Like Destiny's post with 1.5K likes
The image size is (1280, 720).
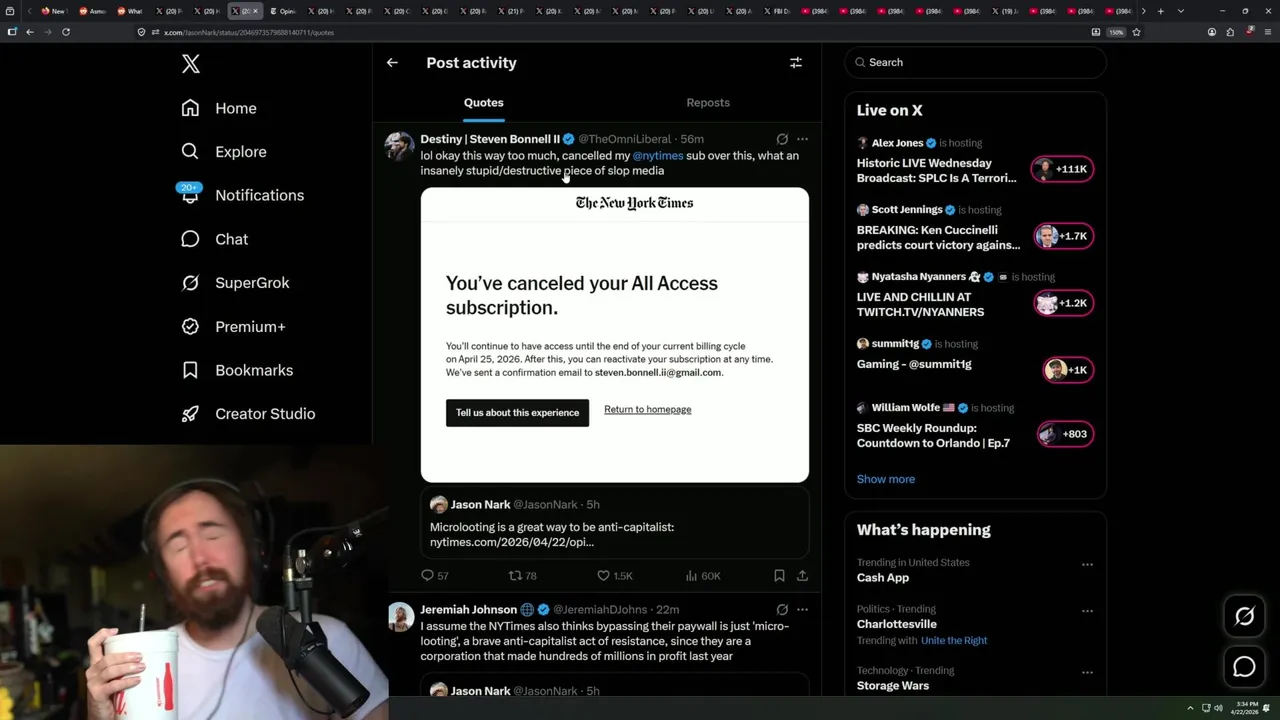point(614,576)
